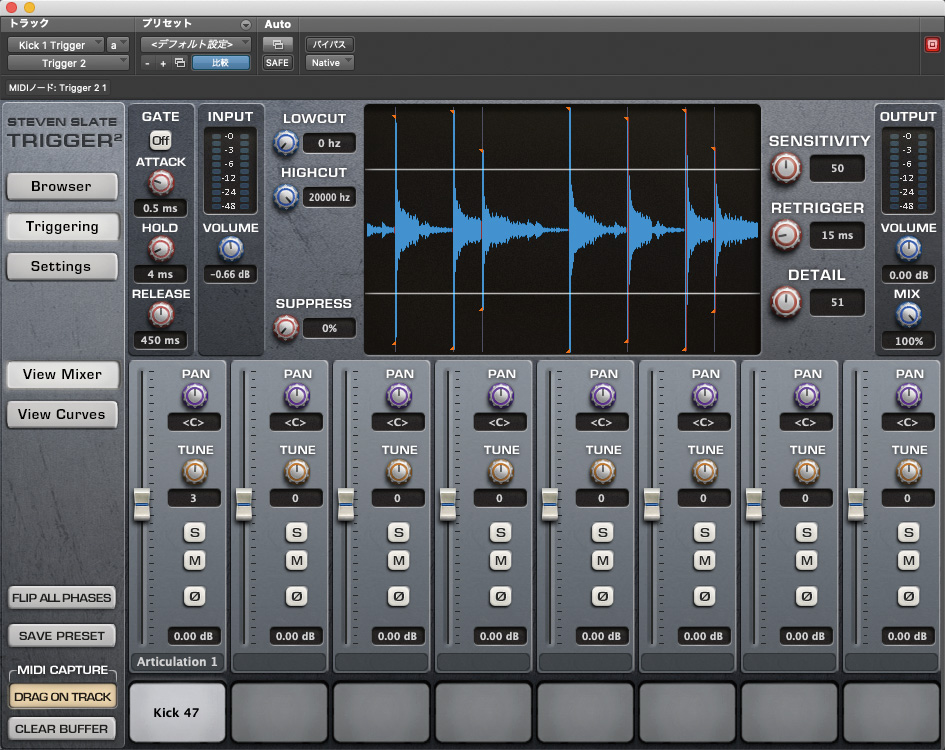Screen dimensions: 945x750
Task: Open the Settings page
Action: pos(61,266)
